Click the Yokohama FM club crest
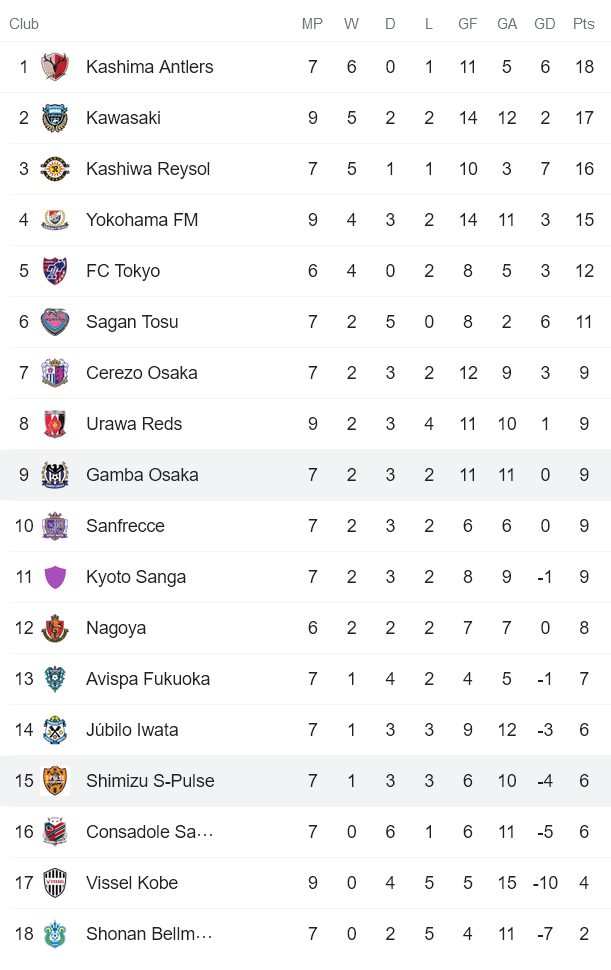Screen dimensions: 611x970 pos(57,219)
